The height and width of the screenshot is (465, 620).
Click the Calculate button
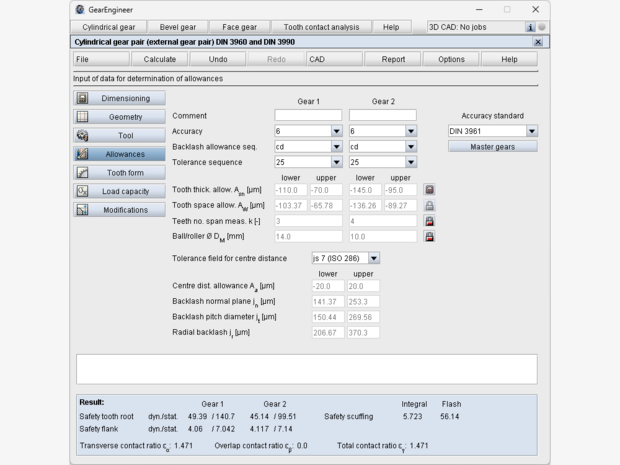[160, 59]
